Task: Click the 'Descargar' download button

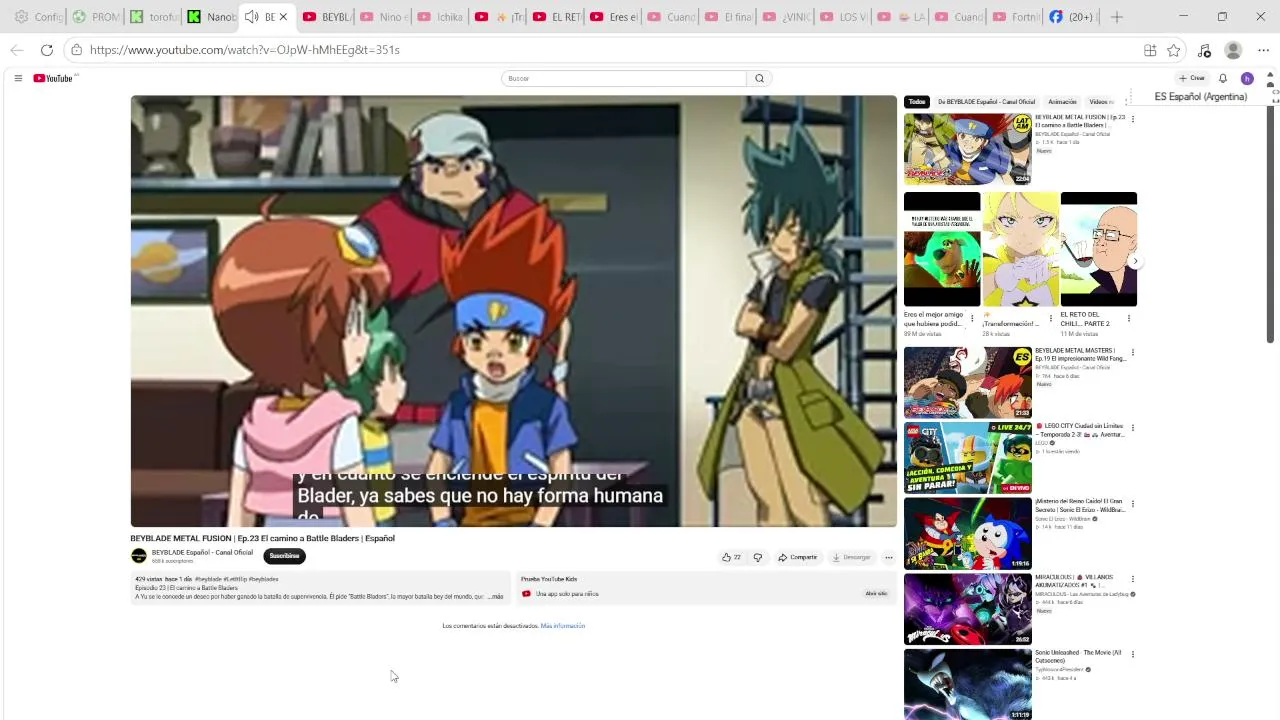Action: click(x=851, y=557)
